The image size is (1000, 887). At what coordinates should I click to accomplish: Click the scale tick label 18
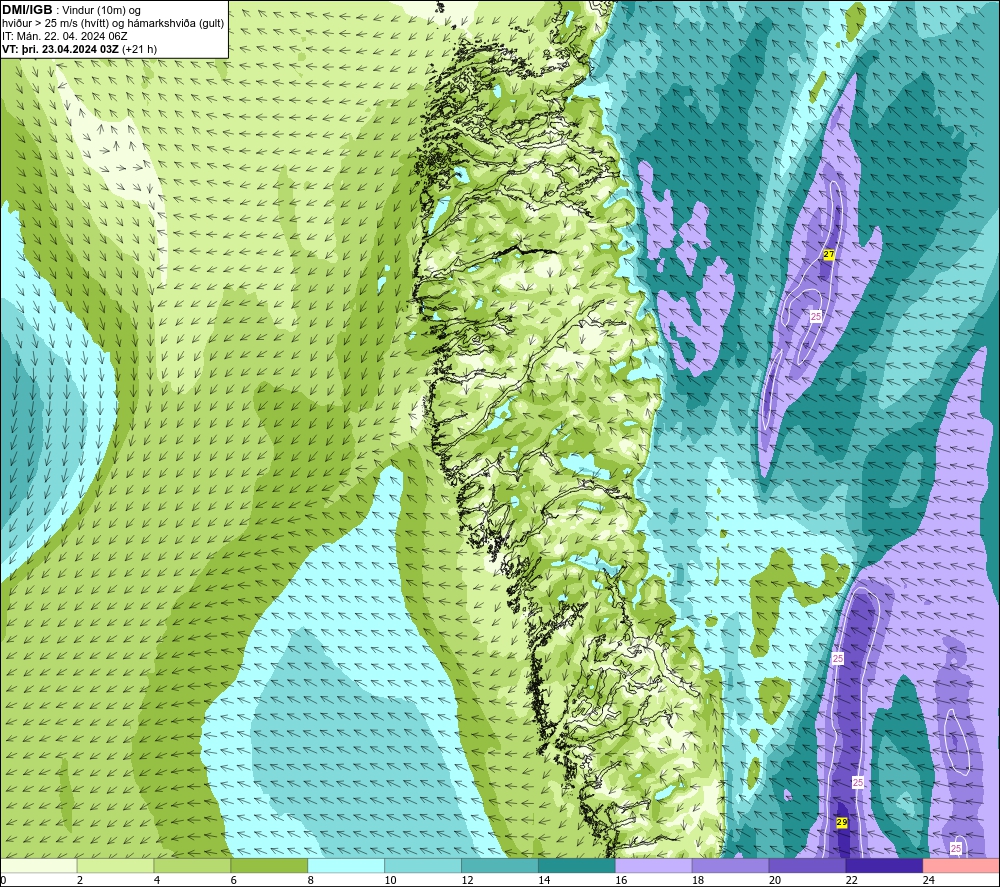pyautogui.click(x=698, y=880)
